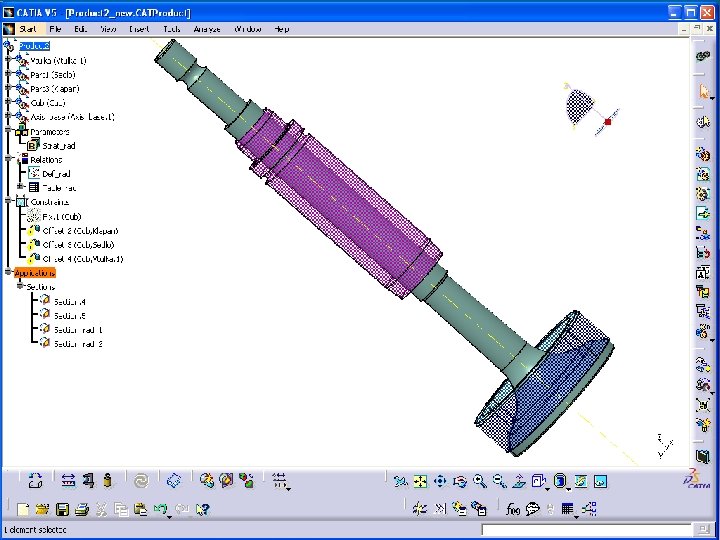Open the View menu
720x540 pixels.
pyautogui.click(x=108, y=29)
